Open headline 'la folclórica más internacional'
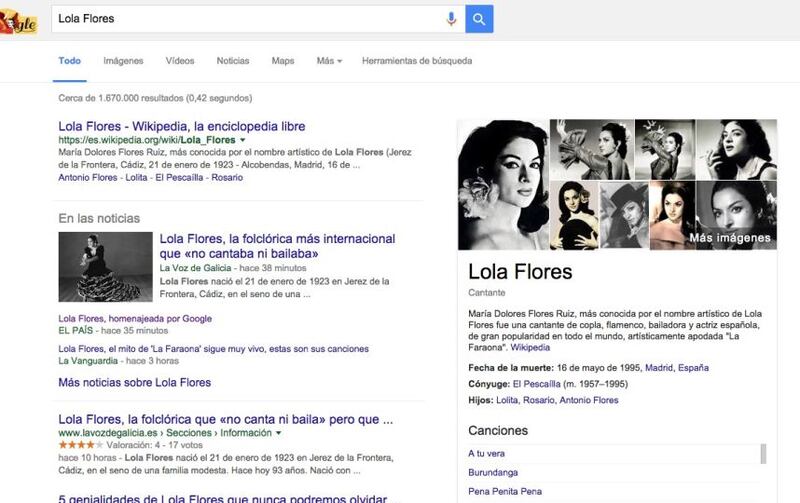Image resolution: width=800 pixels, height=503 pixels. pos(278,246)
